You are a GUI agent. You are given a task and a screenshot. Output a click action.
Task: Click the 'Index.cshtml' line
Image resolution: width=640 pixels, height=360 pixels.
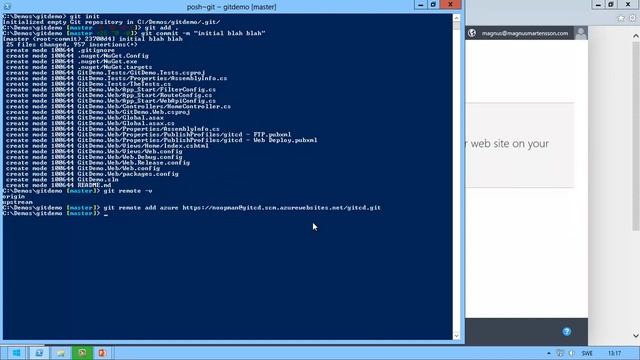coord(107,146)
